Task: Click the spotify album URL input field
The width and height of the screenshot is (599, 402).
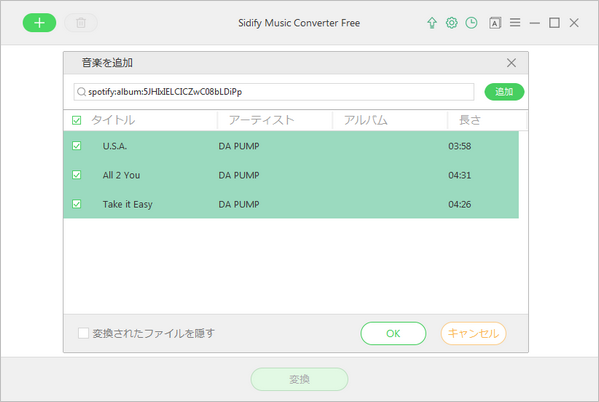Action: click(x=274, y=92)
